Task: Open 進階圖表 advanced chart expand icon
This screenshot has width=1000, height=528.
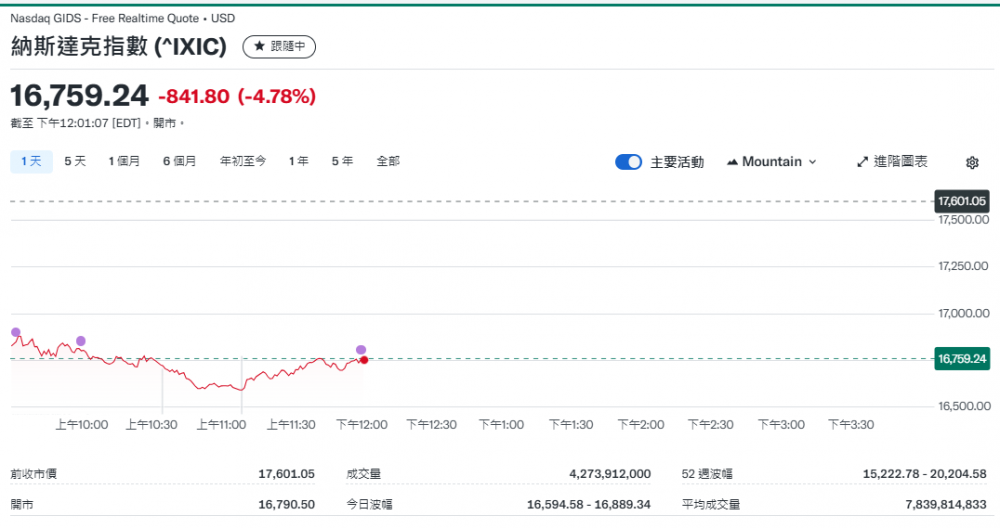Action: 864,162
